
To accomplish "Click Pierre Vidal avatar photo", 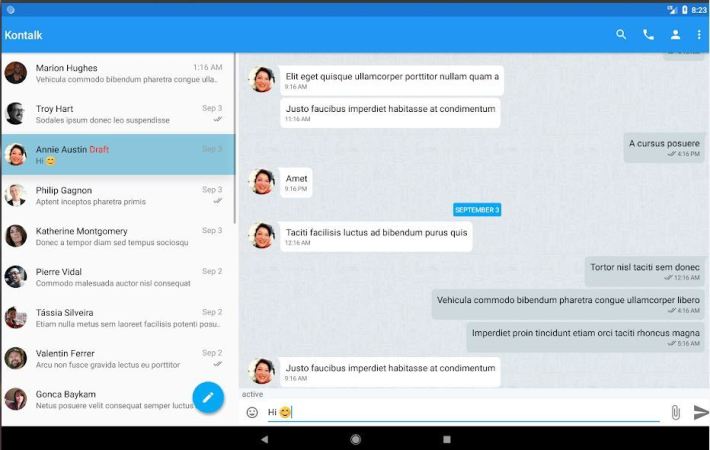I will (16, 277).
